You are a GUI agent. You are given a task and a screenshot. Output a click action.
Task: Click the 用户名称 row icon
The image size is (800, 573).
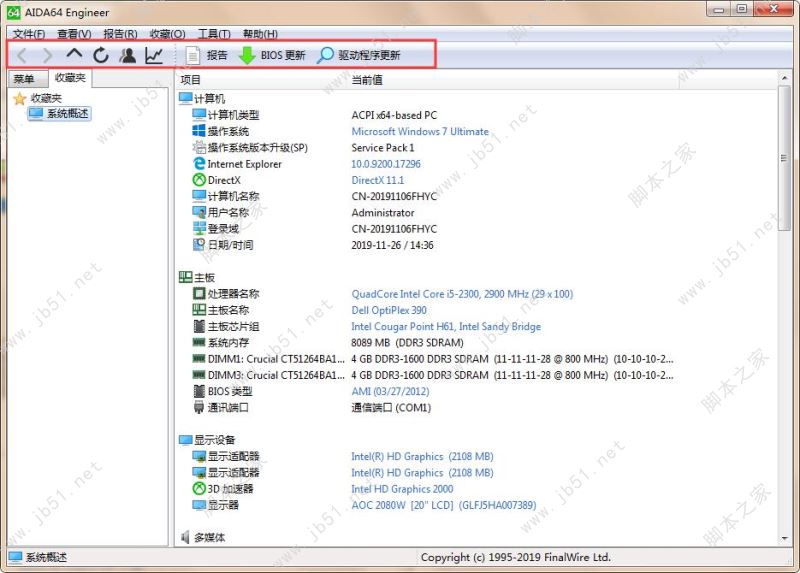pyautogui.click(x=198, y=212)
